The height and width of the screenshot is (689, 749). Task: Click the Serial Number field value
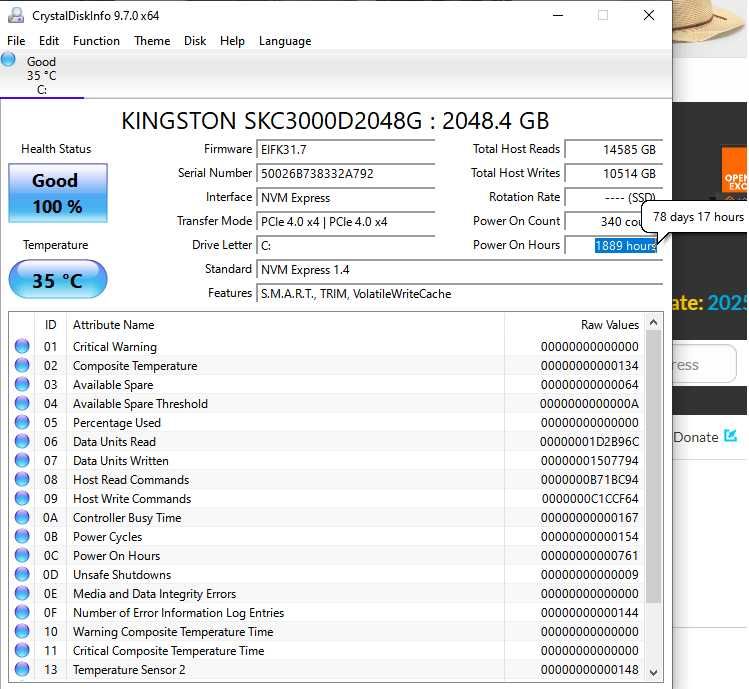pos(345,173)
